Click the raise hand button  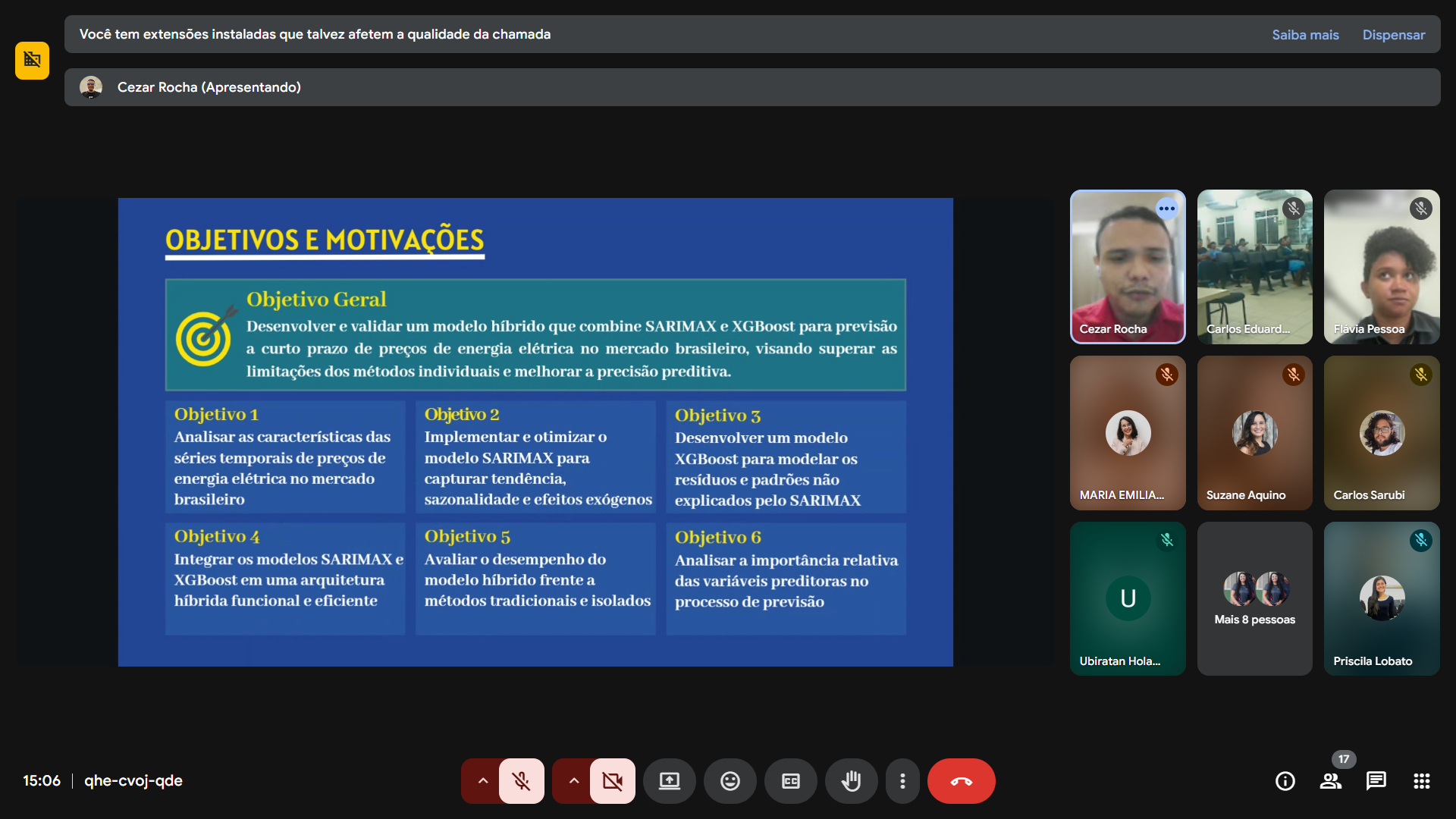pyautogui.click(x=851, y=781)
